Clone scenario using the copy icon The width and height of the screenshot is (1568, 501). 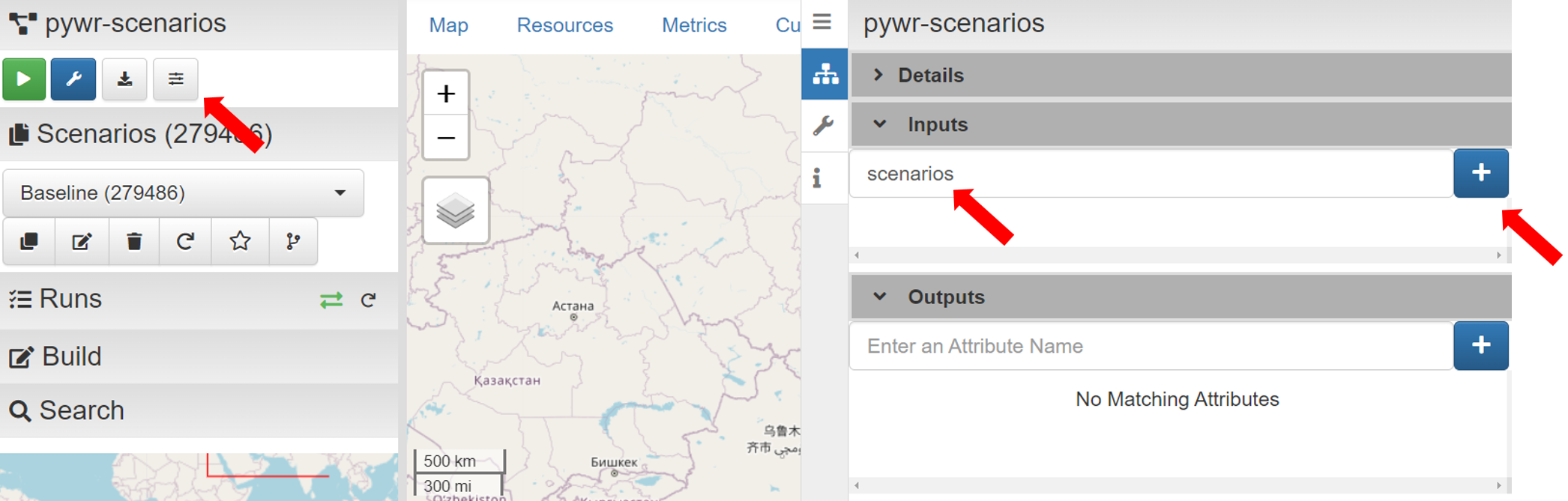(29, 241)
